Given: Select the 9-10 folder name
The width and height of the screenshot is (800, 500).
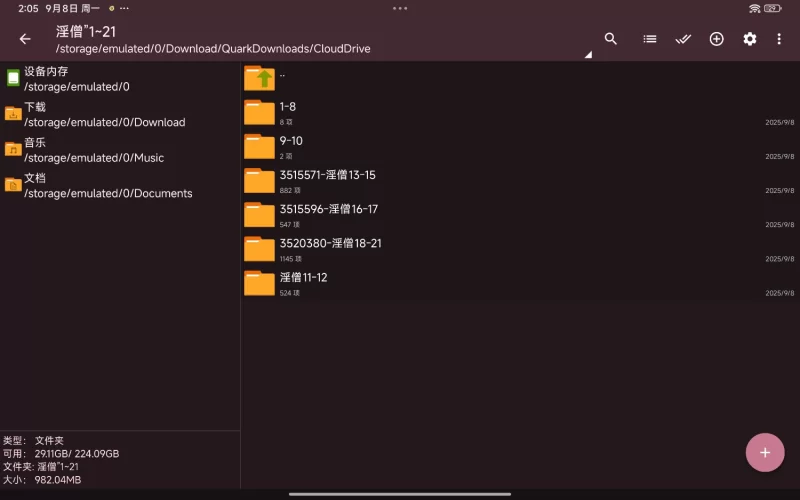Looking at the screenshot, I should tap(291, 141).
